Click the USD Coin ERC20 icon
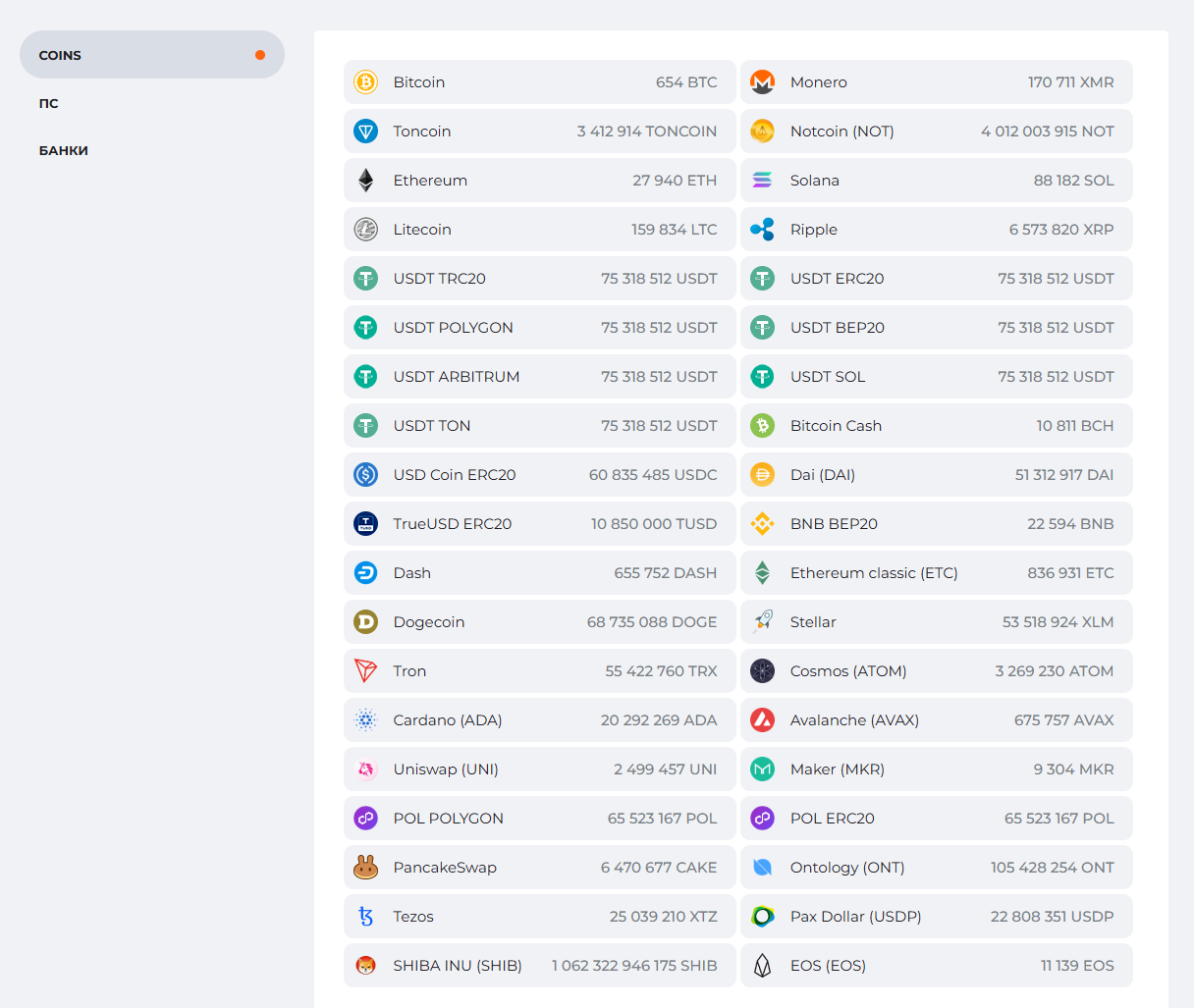1194x1008 pixels. (366, 475)
